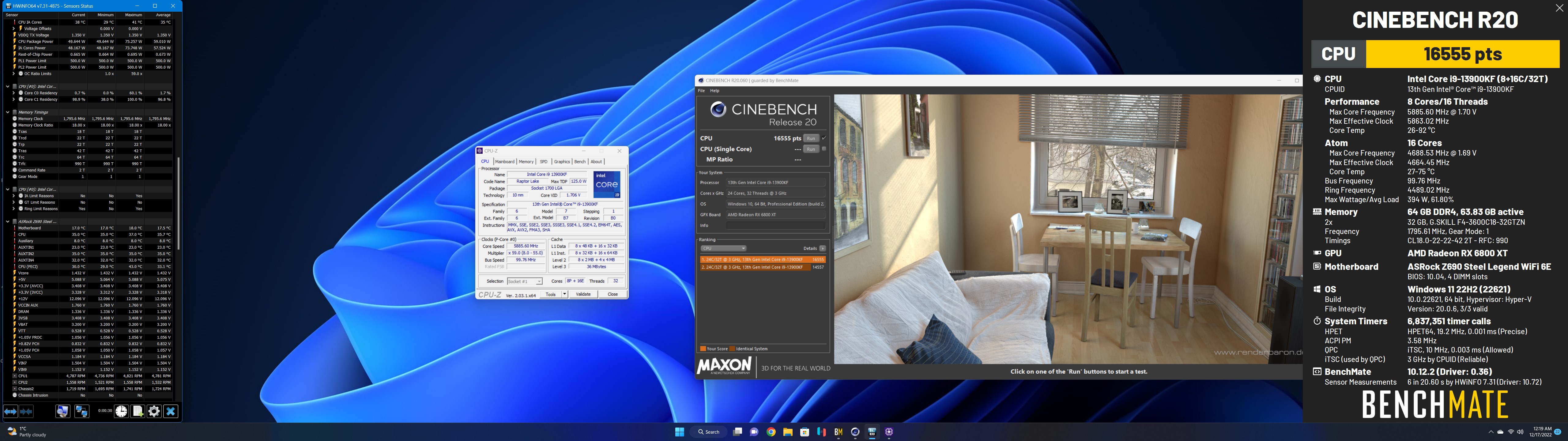The width and height of the screenshot is (1568, 441).
Task: Open Teams Chat taskbar icon
Action: click(x=754, y=432)
